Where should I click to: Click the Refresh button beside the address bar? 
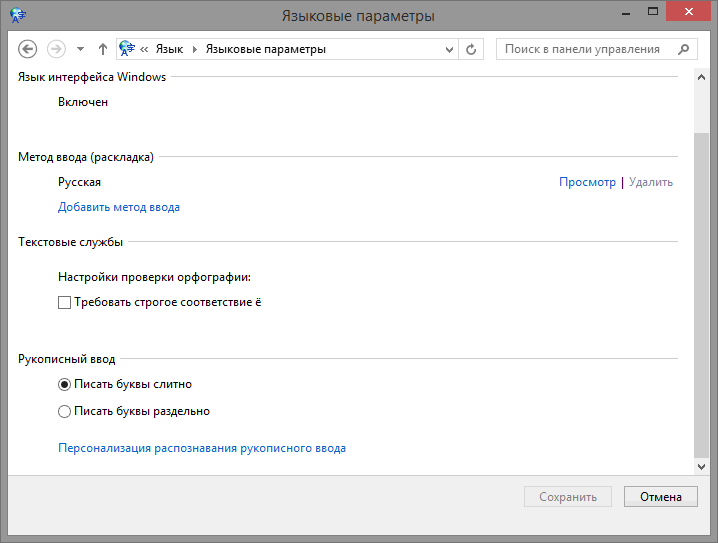pyautogui.click(x=472, y=49)
